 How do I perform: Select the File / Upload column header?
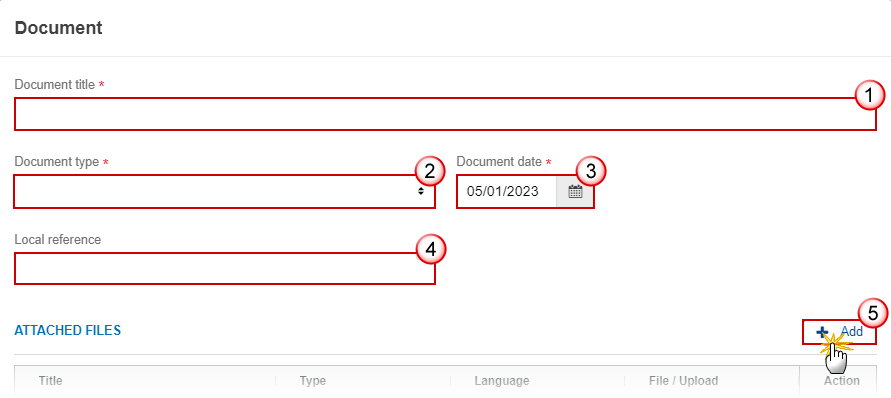pyautogui.click(x=684, y=380)
